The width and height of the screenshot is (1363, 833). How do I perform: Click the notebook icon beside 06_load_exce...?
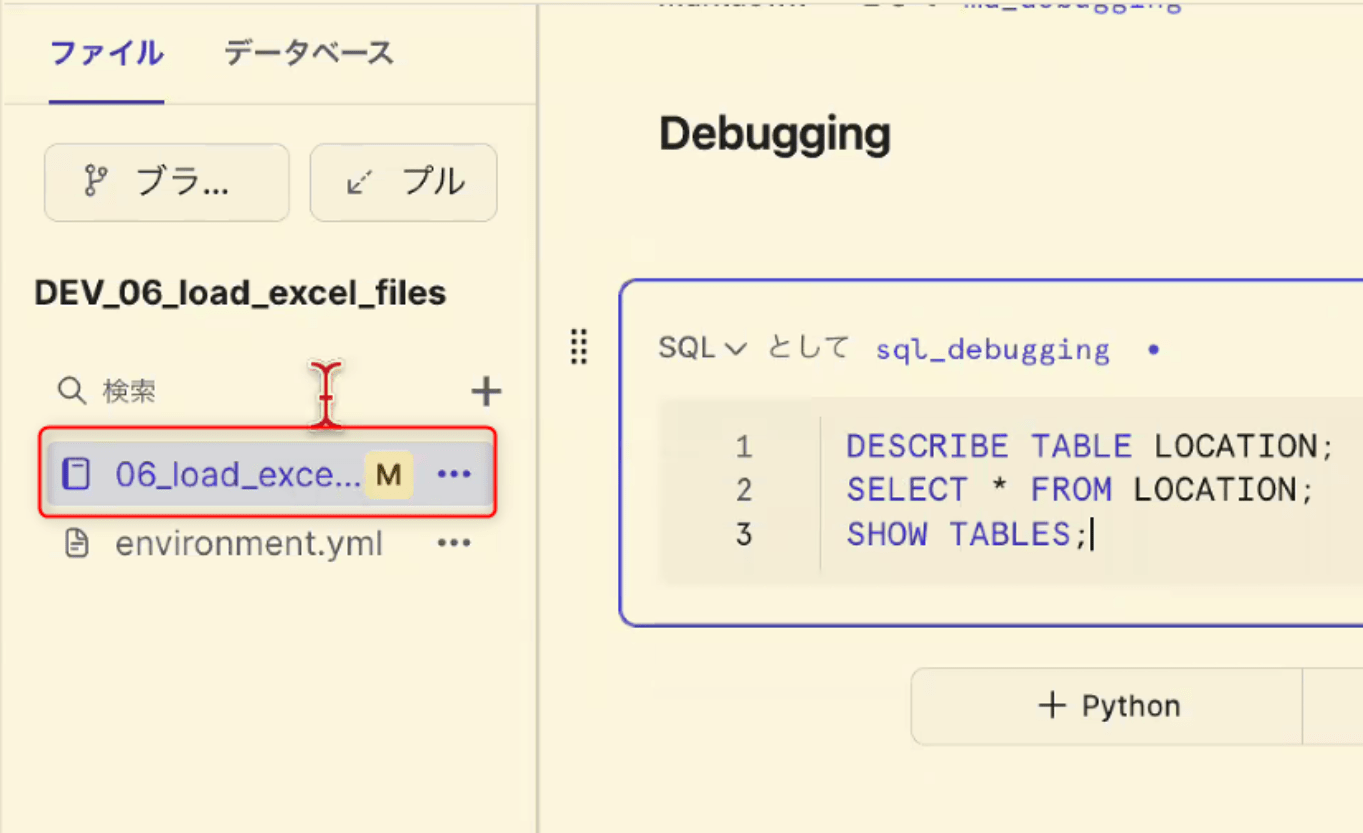(x=76, y=474)
